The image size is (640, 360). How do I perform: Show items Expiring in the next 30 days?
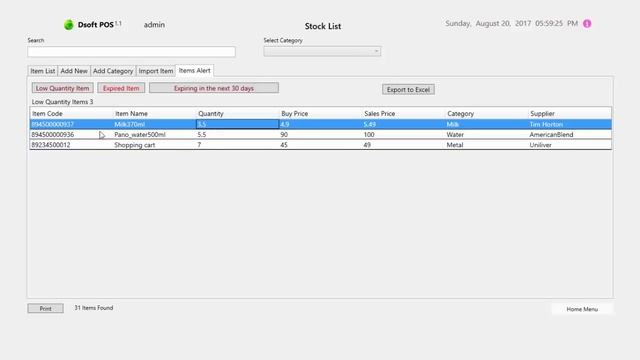coord(214,88)
